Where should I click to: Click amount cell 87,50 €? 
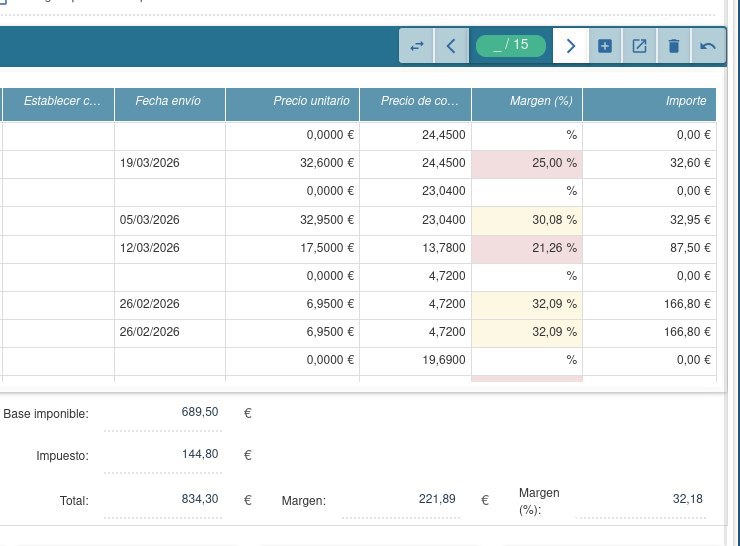pyautogui.click(x=649, y=248)
